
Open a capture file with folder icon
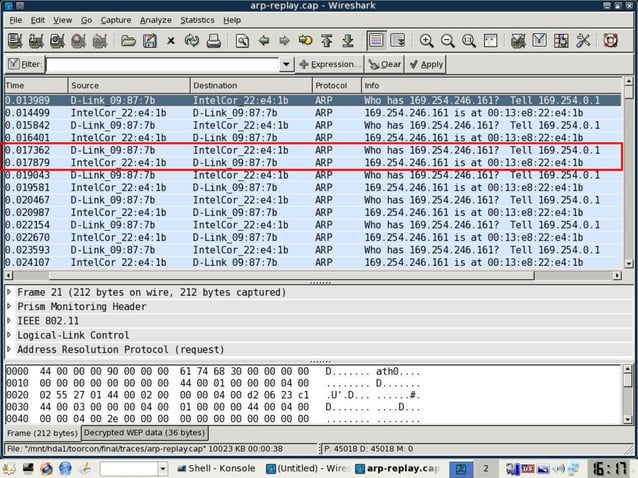(128, 41)
